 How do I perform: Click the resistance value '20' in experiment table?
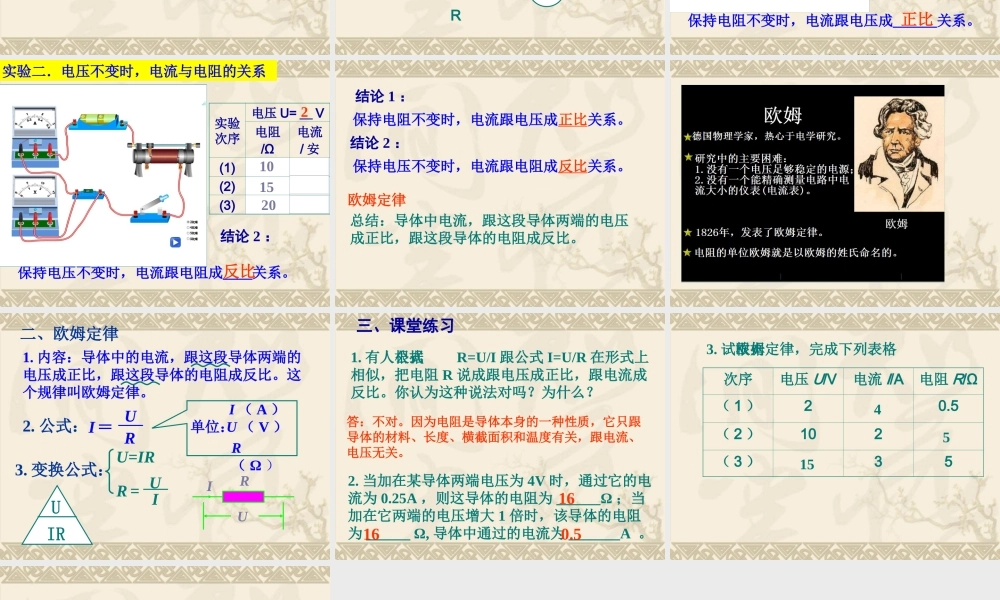268,205
